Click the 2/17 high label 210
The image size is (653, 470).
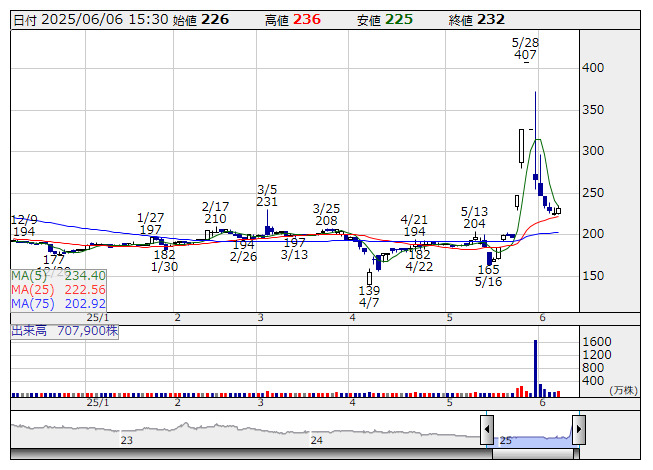coord(215,218)
